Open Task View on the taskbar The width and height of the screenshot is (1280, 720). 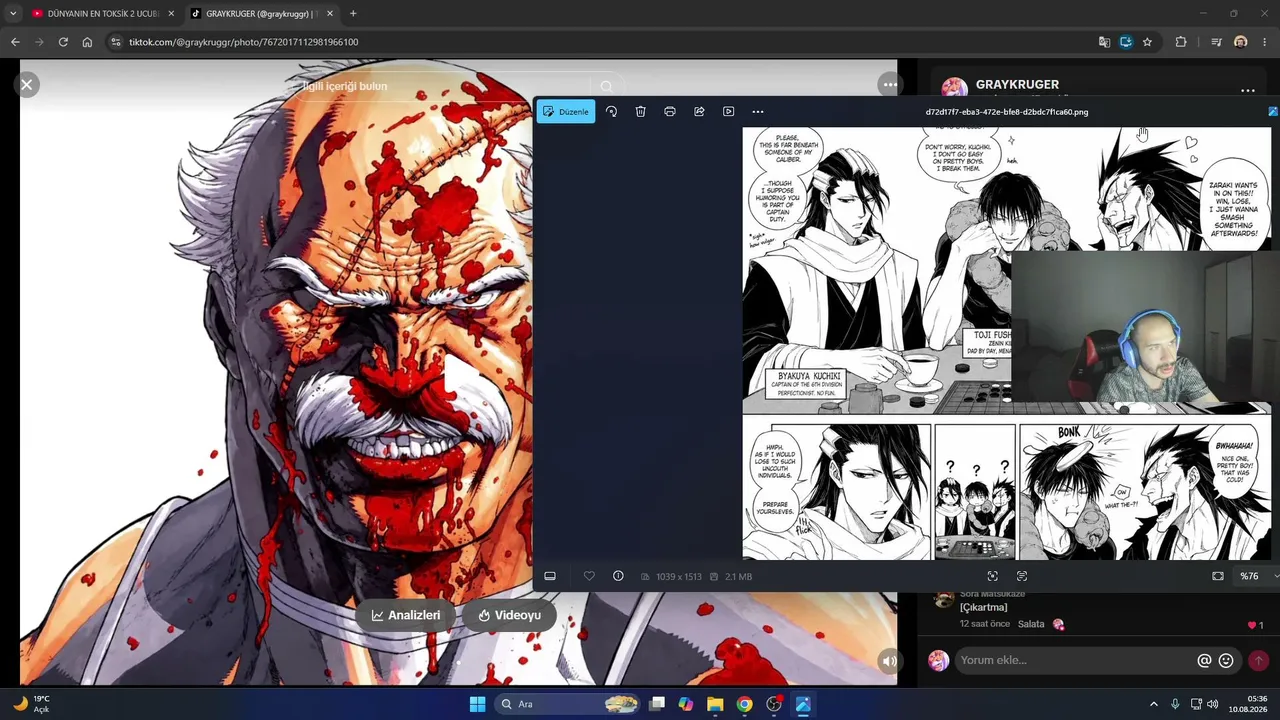(657, 704)
